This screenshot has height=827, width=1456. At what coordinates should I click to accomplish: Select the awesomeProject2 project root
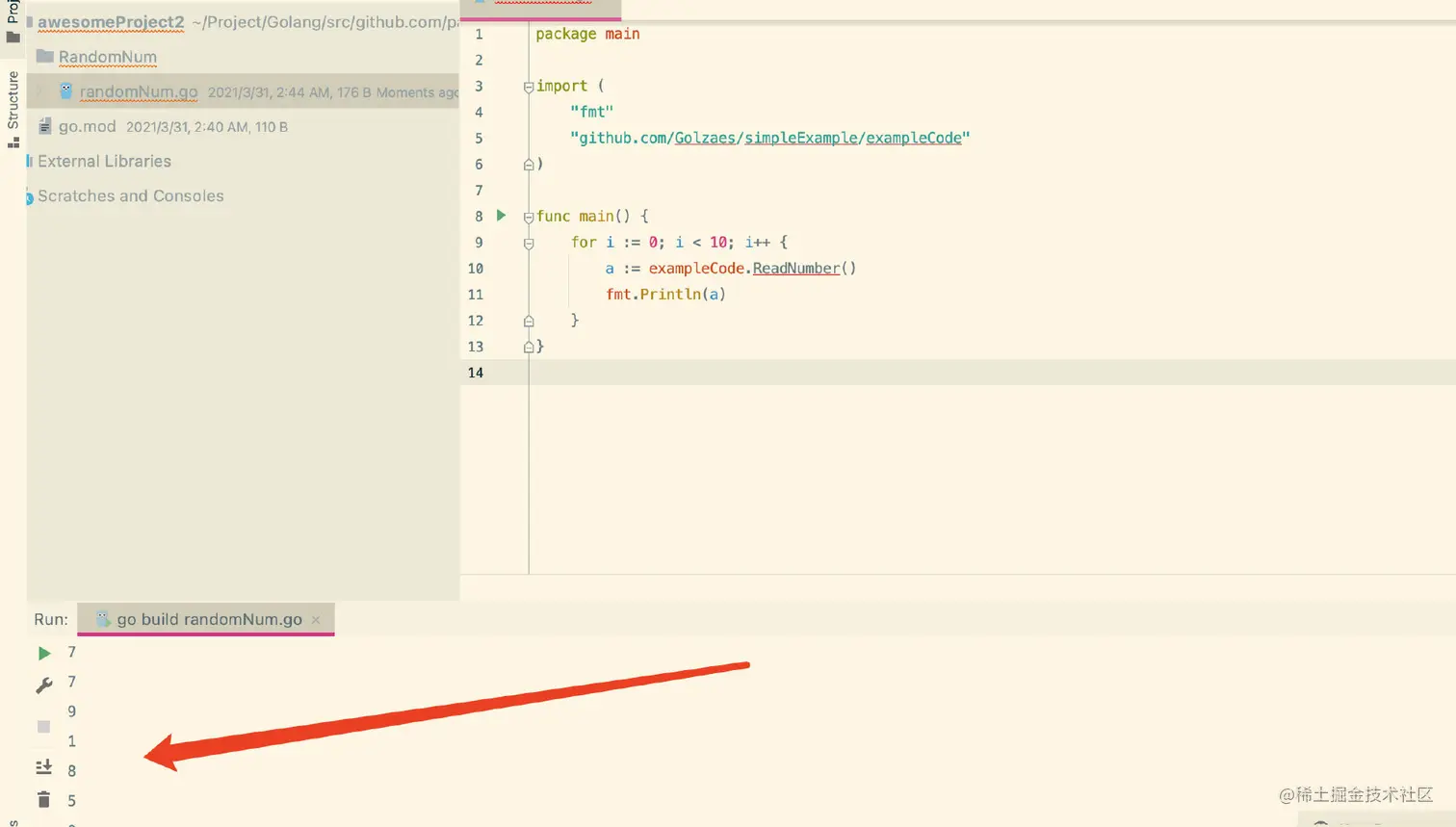pyautogui.click(x=111, y=21)
